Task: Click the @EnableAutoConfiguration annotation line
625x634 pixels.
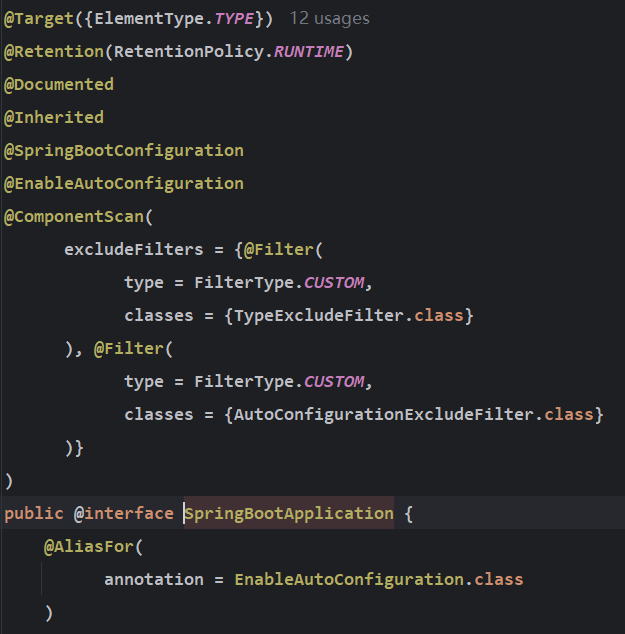Action: click(124, 184)
